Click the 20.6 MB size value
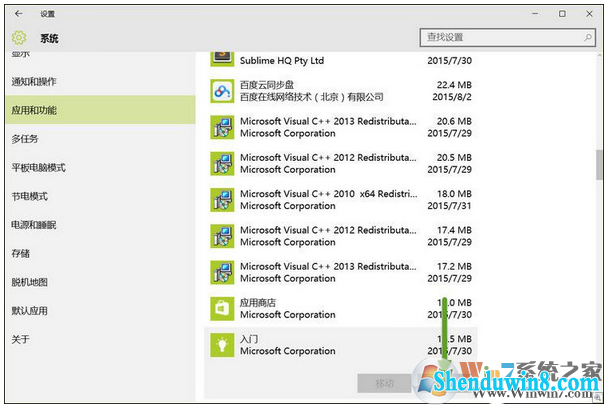The width and height of the screenshot is (609, 407). point(454,121)
